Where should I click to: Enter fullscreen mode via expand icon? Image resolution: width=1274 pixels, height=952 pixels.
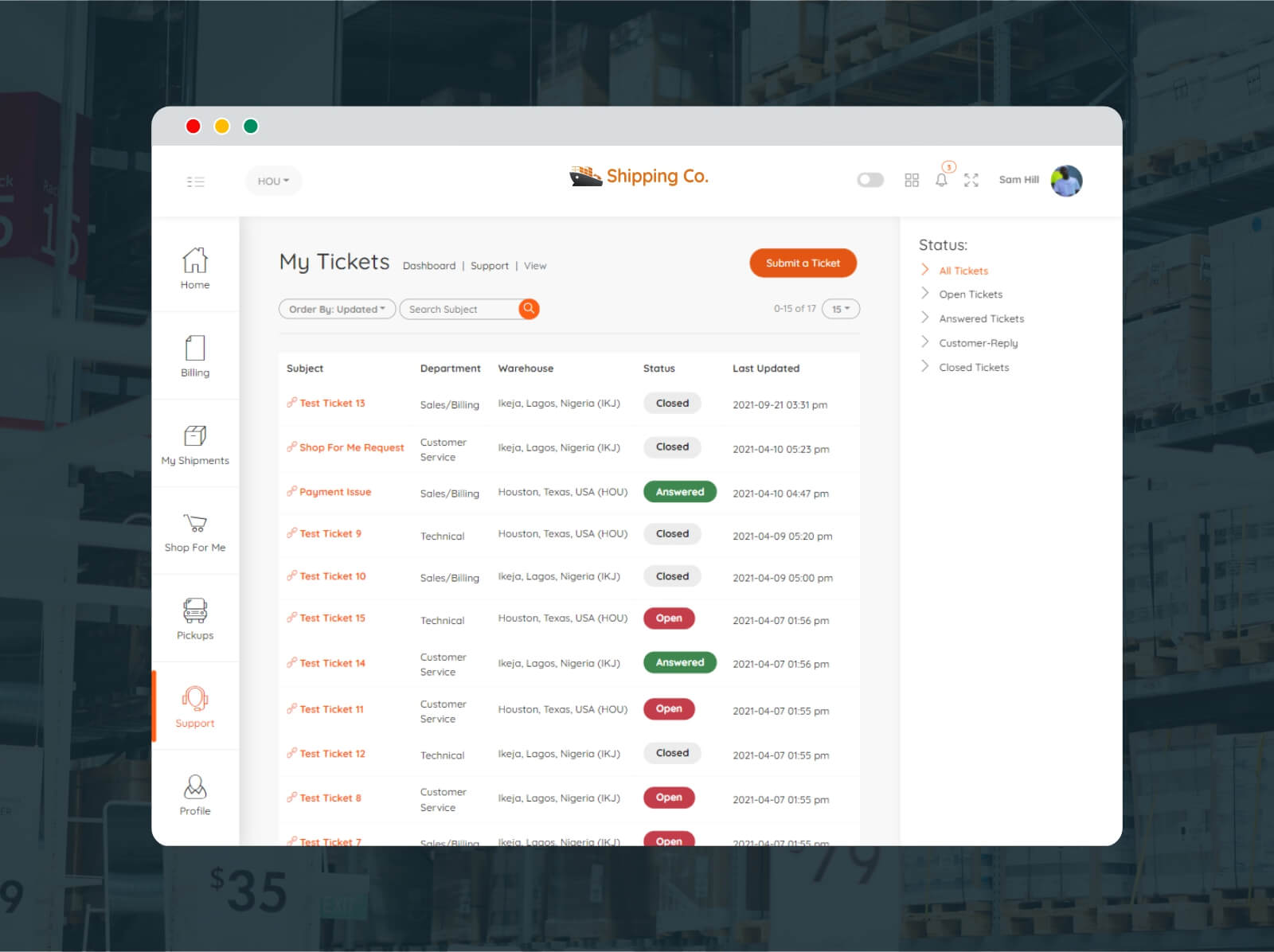(x=971, y=181)
